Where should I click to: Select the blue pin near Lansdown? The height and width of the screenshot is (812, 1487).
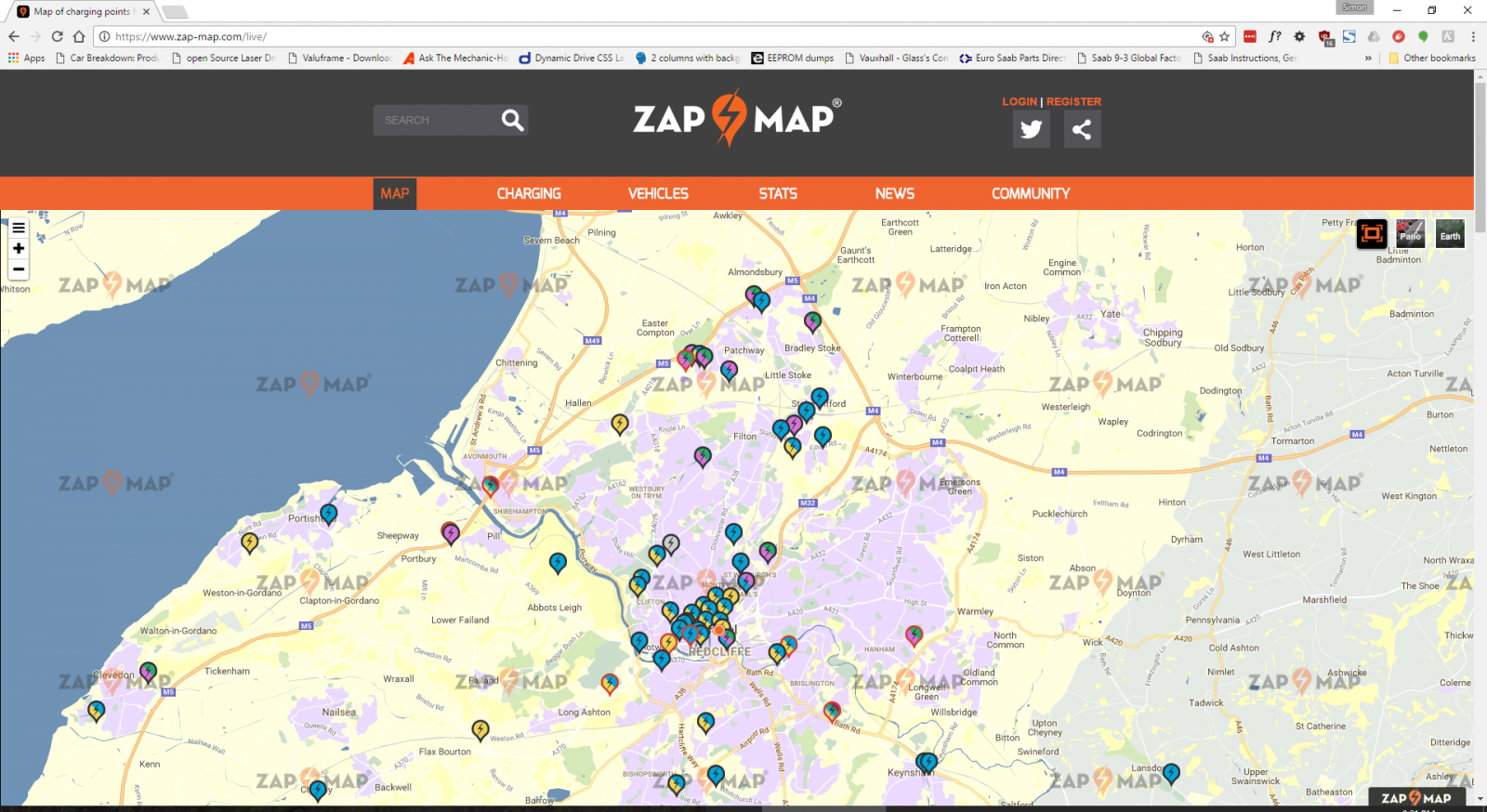[x=1172, y=773]
